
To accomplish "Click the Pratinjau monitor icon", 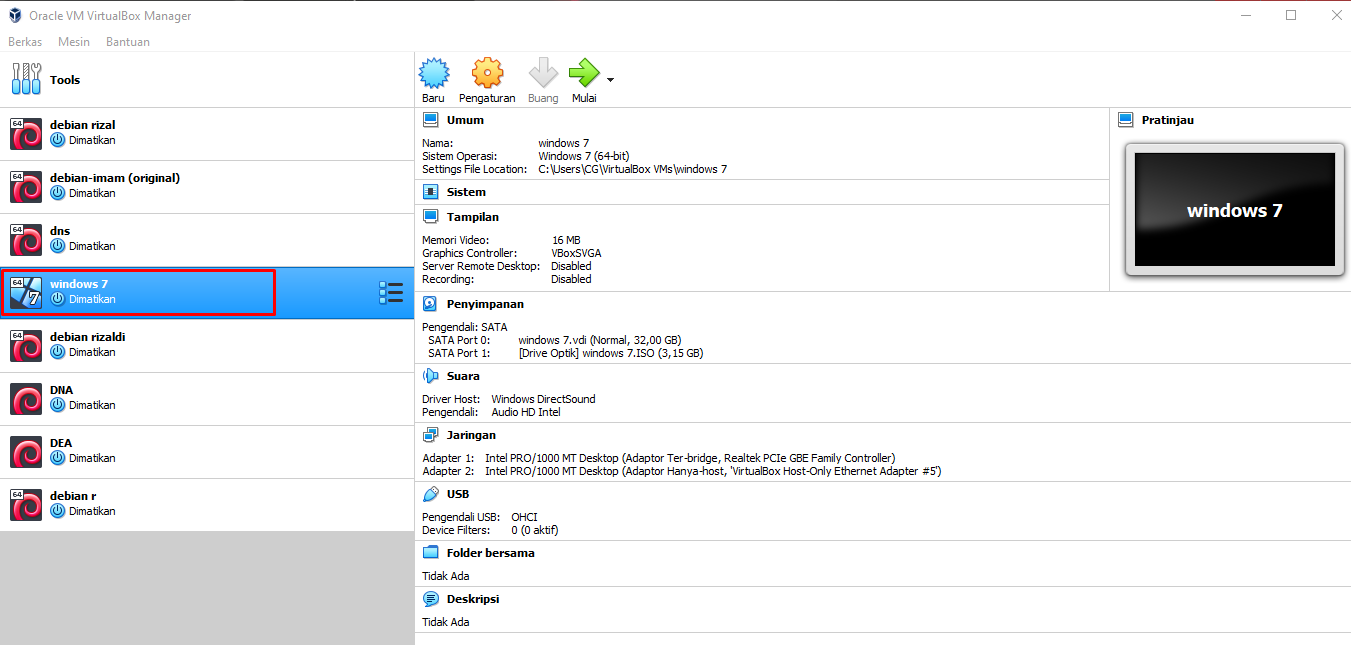I will (1125, 120).
